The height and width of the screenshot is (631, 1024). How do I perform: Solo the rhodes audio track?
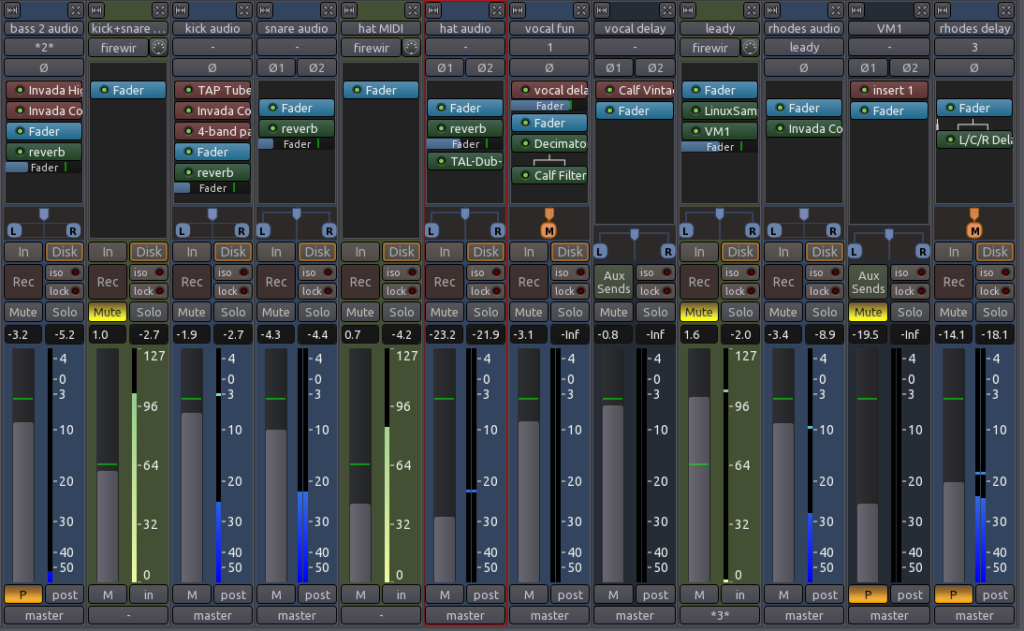(823, 312)
